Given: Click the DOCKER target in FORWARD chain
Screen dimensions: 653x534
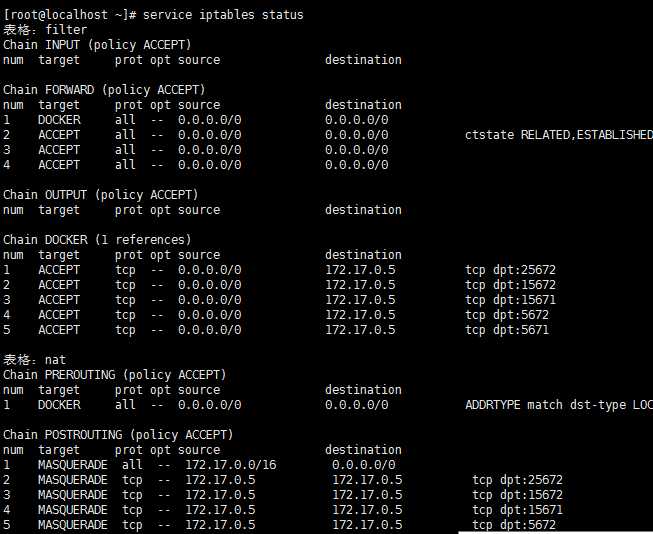Looking at the screenshot, I should click(x=59, y=120).
